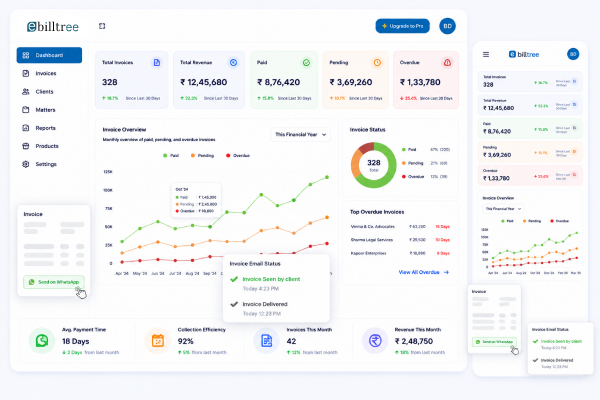Click the BD user avatar in desktop header
Image resolution: width=600 pixels, height=400 pixels.
tap(447, 26)
